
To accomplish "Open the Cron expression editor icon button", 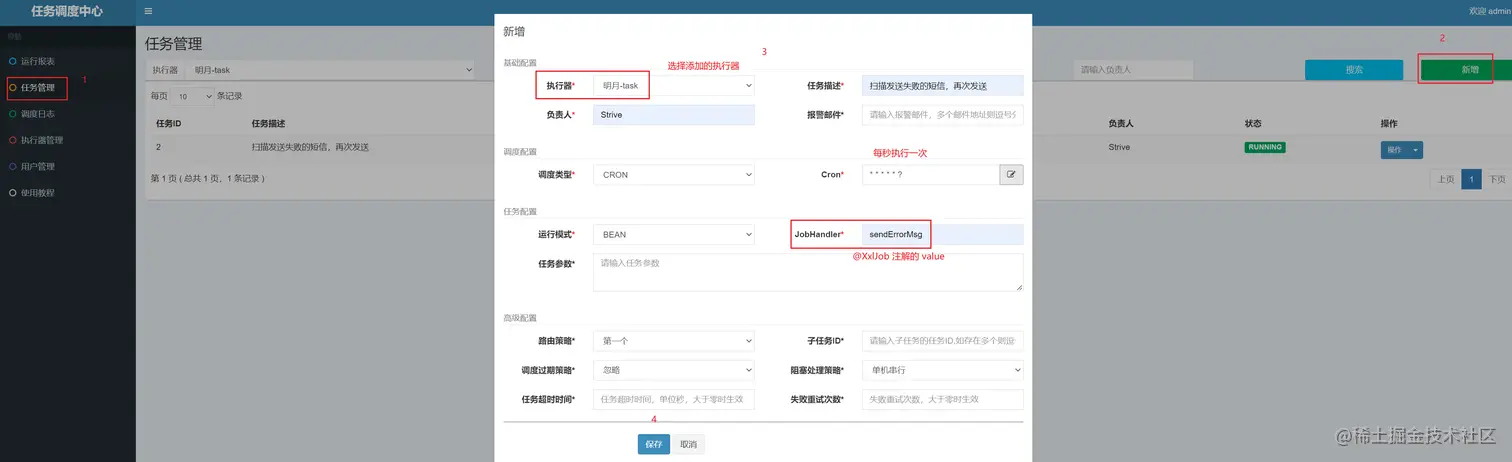I will (x=1011, y=174).
